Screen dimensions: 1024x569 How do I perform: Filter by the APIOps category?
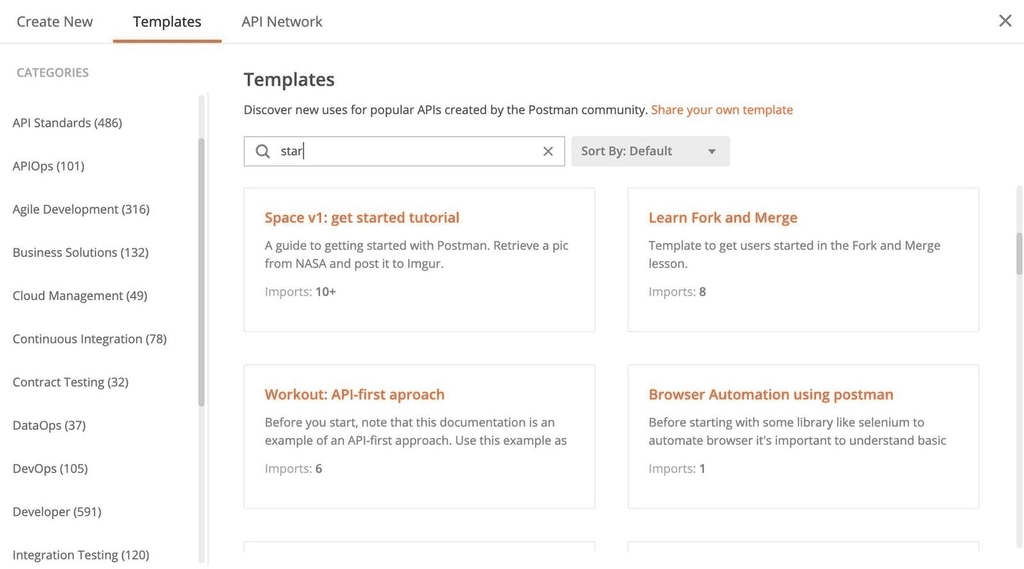48,166
